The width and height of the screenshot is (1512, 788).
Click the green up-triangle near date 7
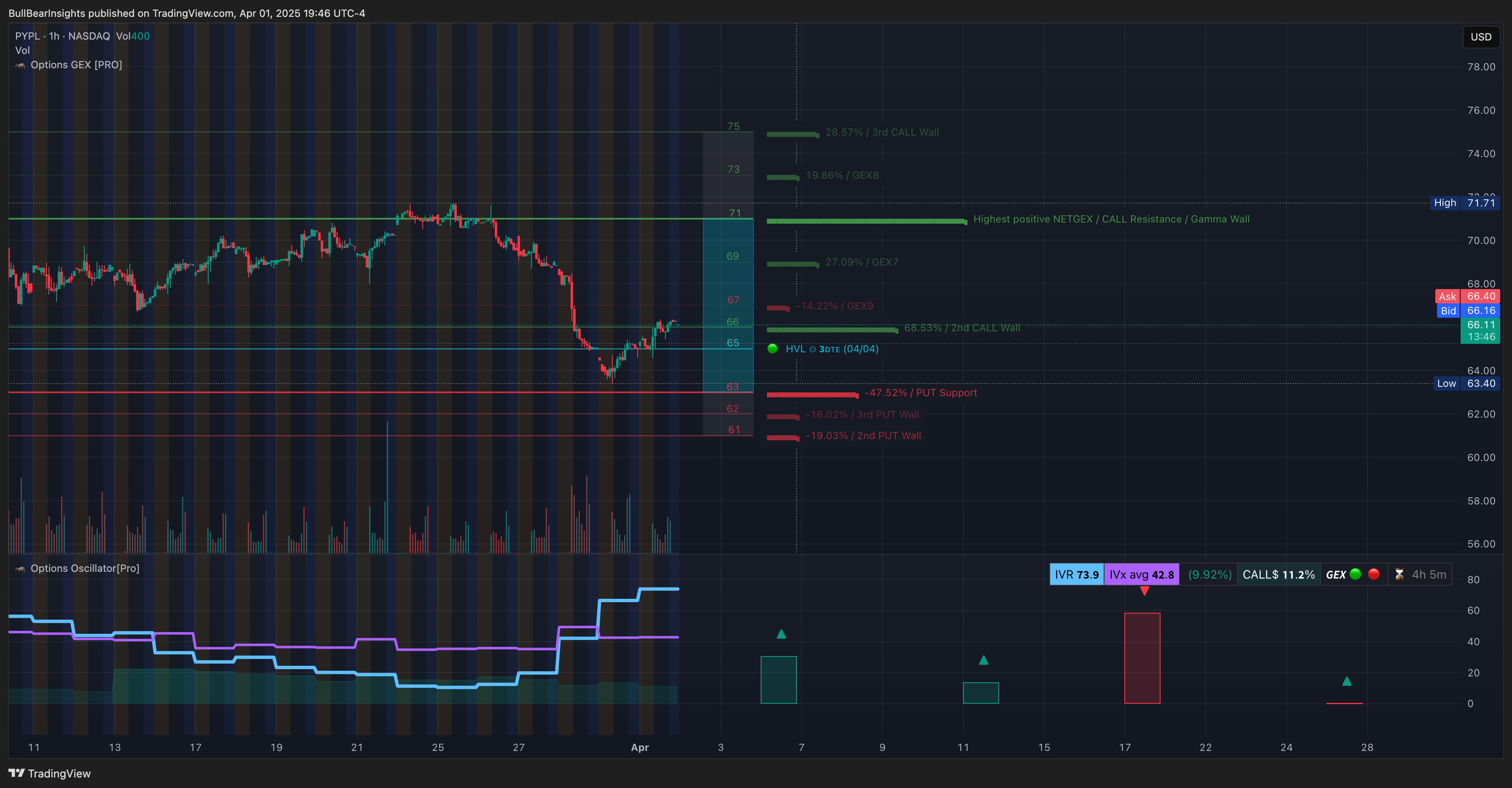(x=781, y=634)
